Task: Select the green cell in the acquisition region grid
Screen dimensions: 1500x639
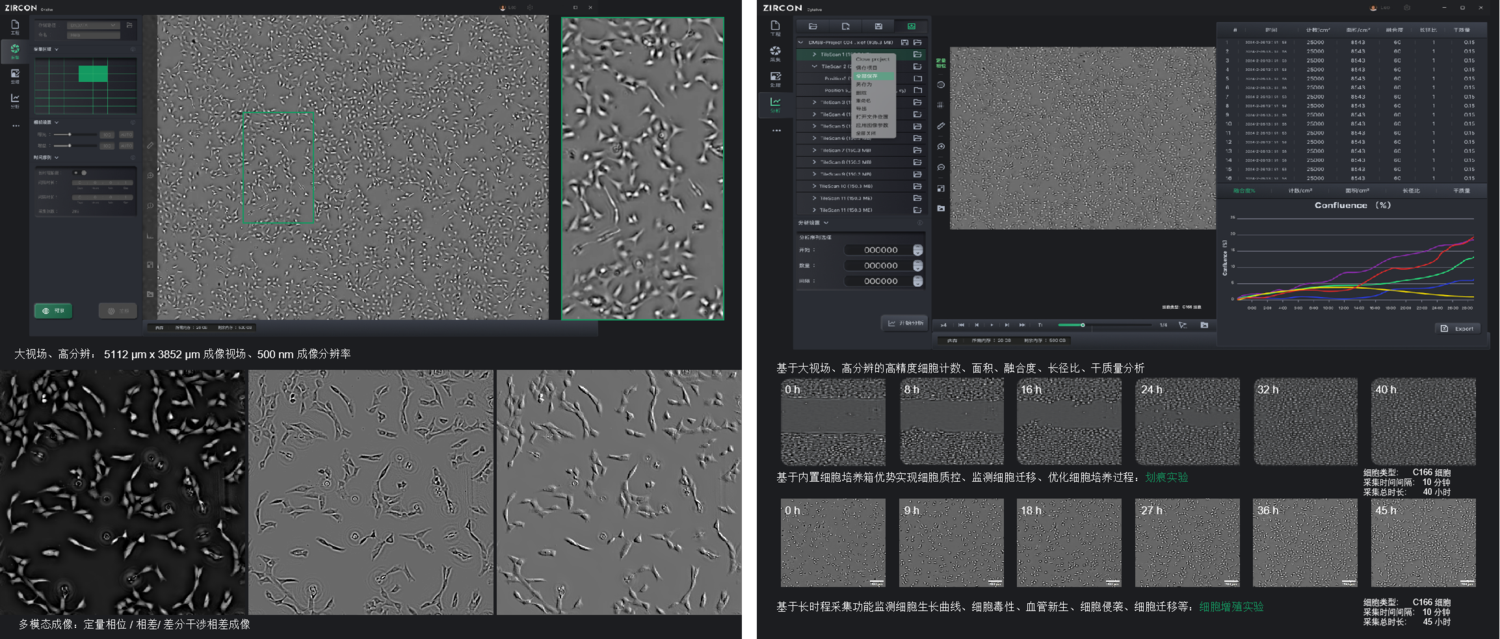Action: coord(93,74)
